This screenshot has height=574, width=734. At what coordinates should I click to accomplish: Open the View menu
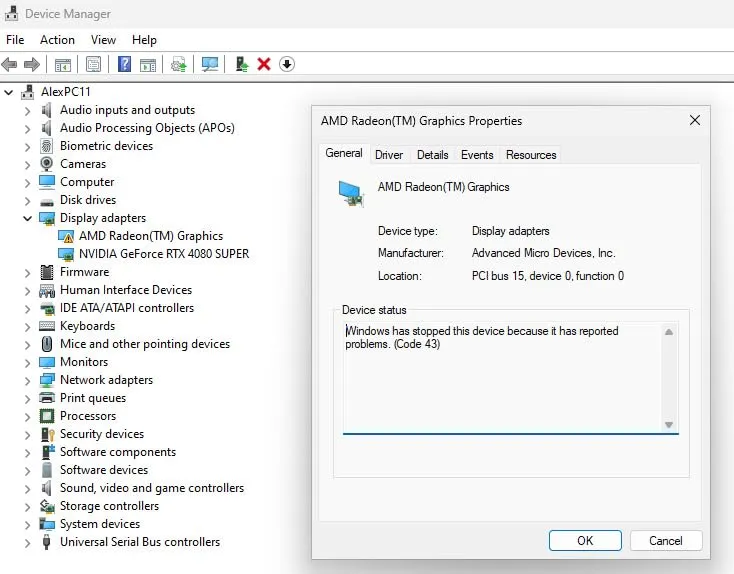[103, 40]
